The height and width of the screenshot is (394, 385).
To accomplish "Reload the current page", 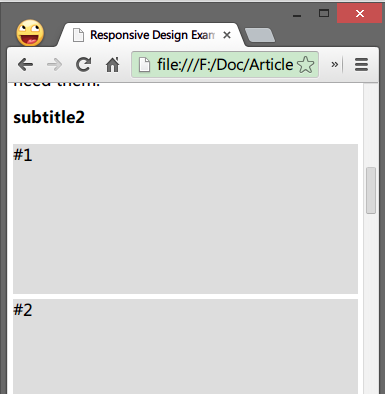I will (x=83, y=64).
